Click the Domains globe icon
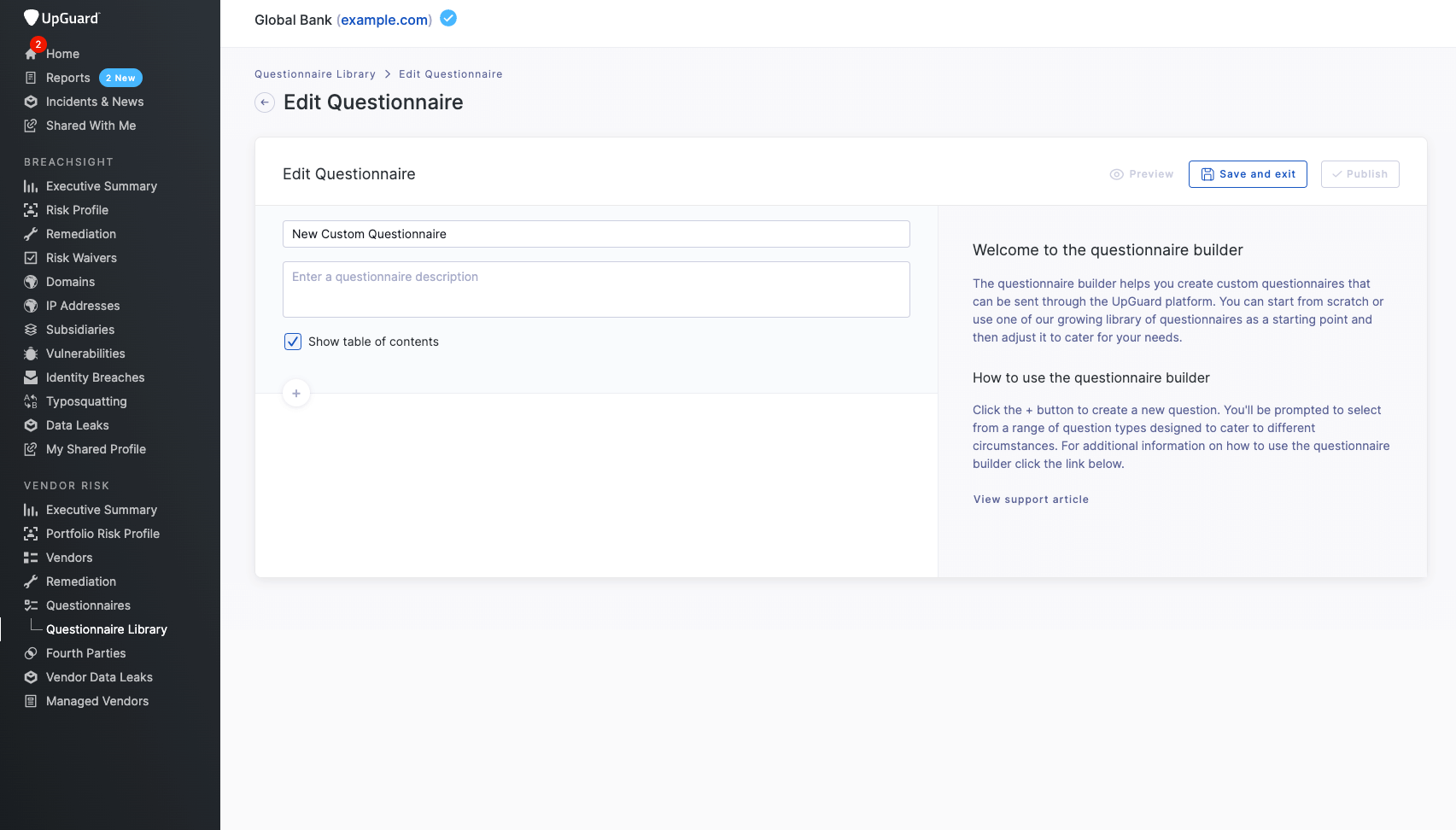The height and width of the screenshot is (830, 1456). pyautogui.click(x=31, y=282)
